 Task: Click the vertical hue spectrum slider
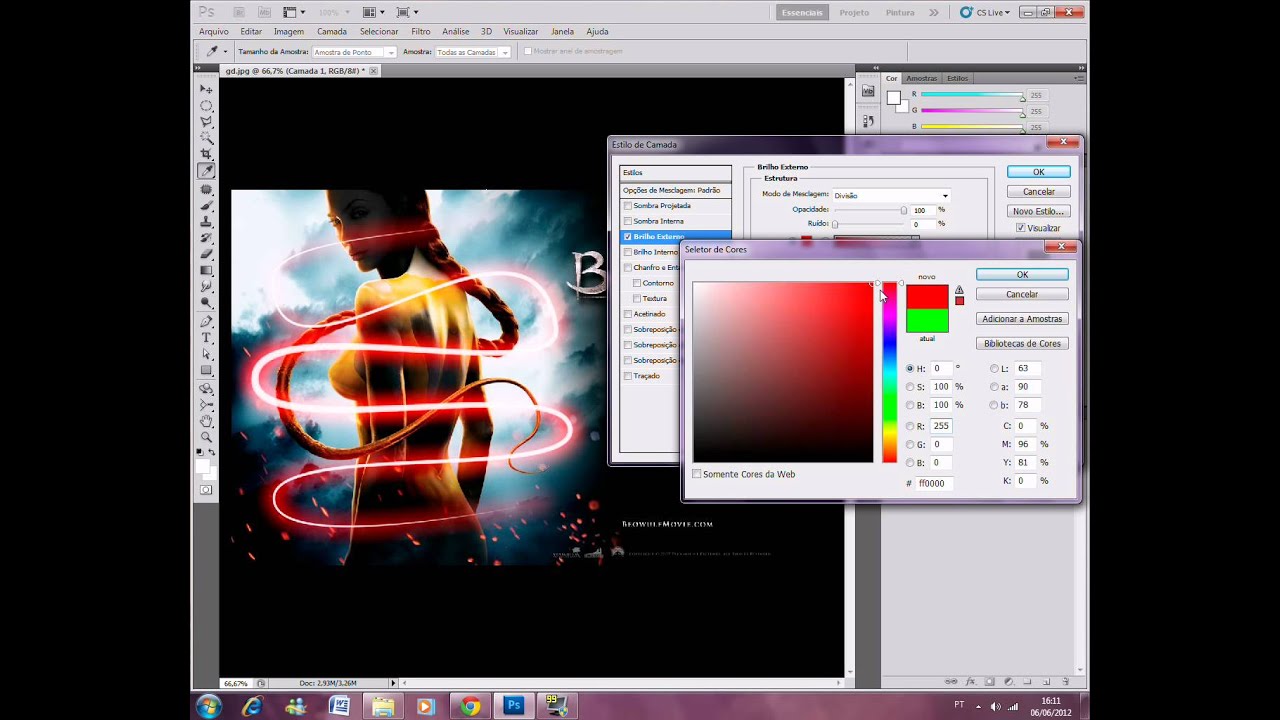889,372
